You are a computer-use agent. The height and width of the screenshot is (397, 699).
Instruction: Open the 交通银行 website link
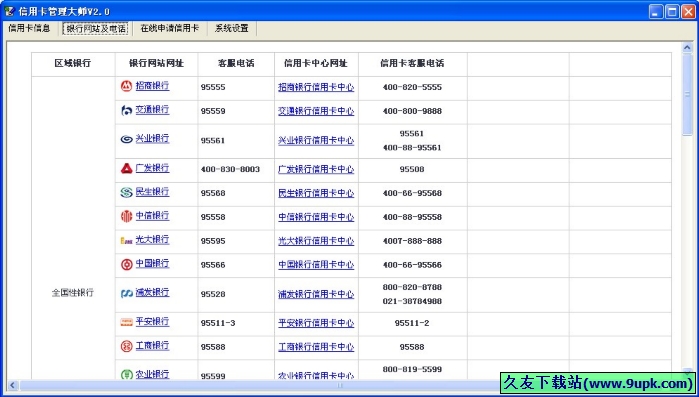tap(152, 110)
